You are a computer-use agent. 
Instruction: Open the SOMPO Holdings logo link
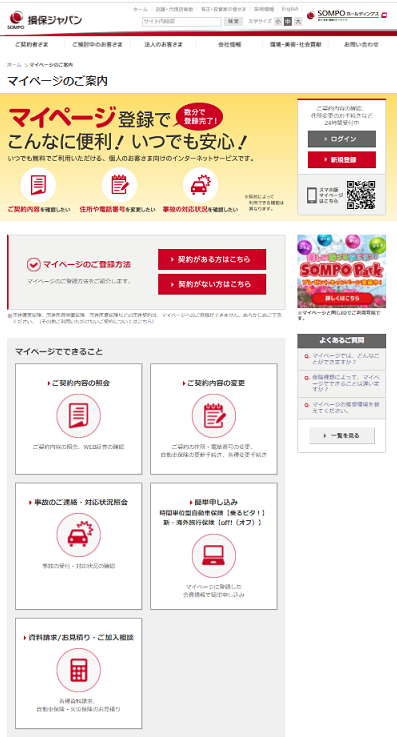pyautogui.click(x=347, y=15)
